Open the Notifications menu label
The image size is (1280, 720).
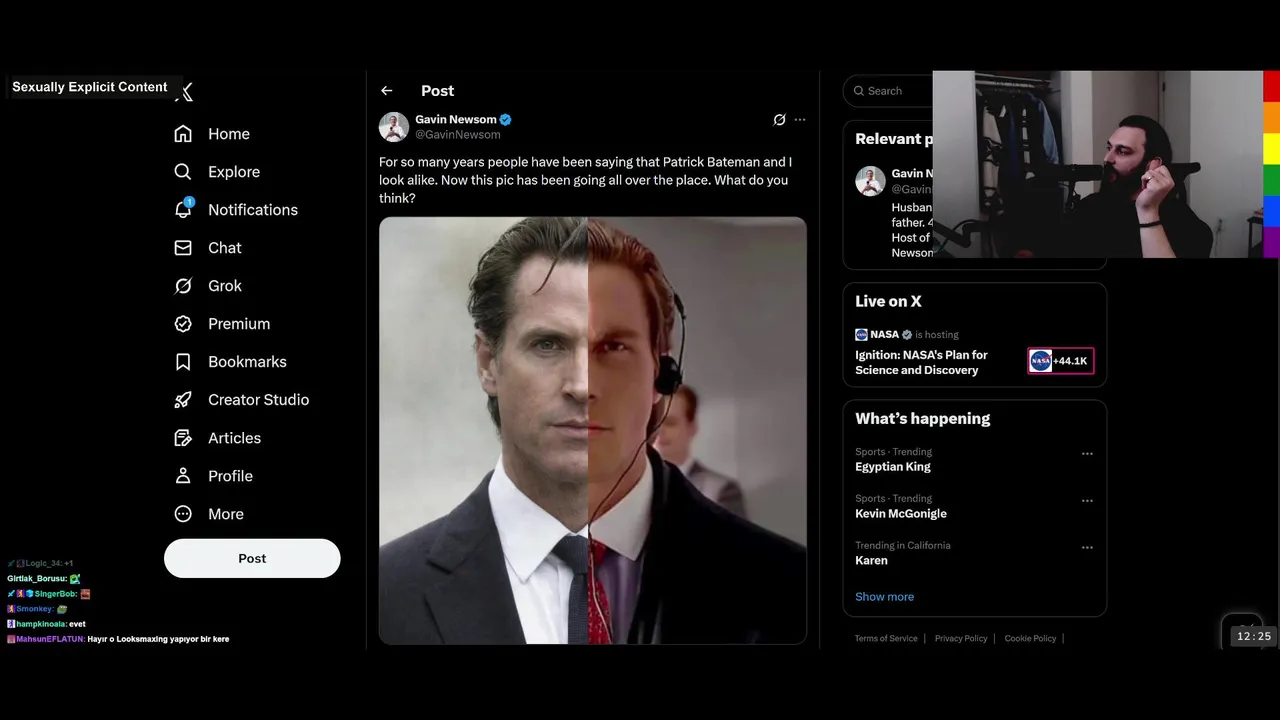tap(253, 210)
